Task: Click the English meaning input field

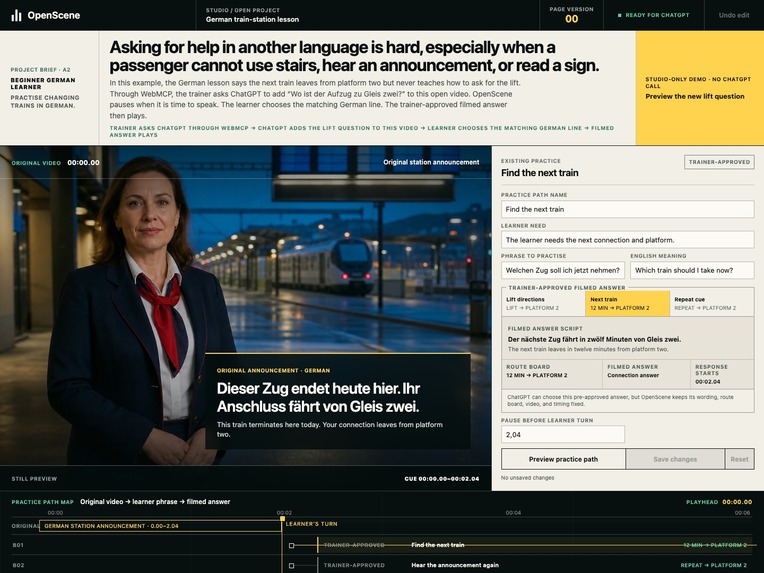Action: (692, 270)
